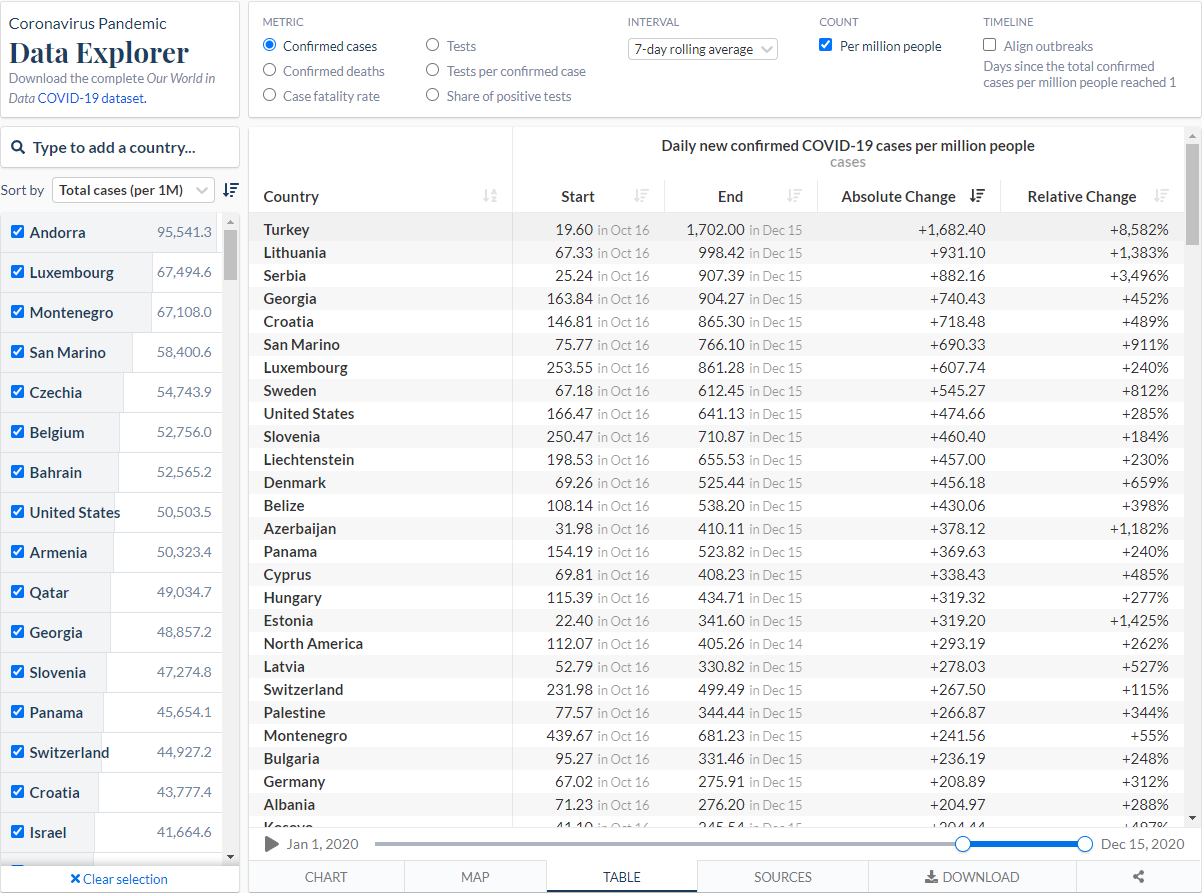Click sort icon in Absolute Change column

tap(977, 196)
